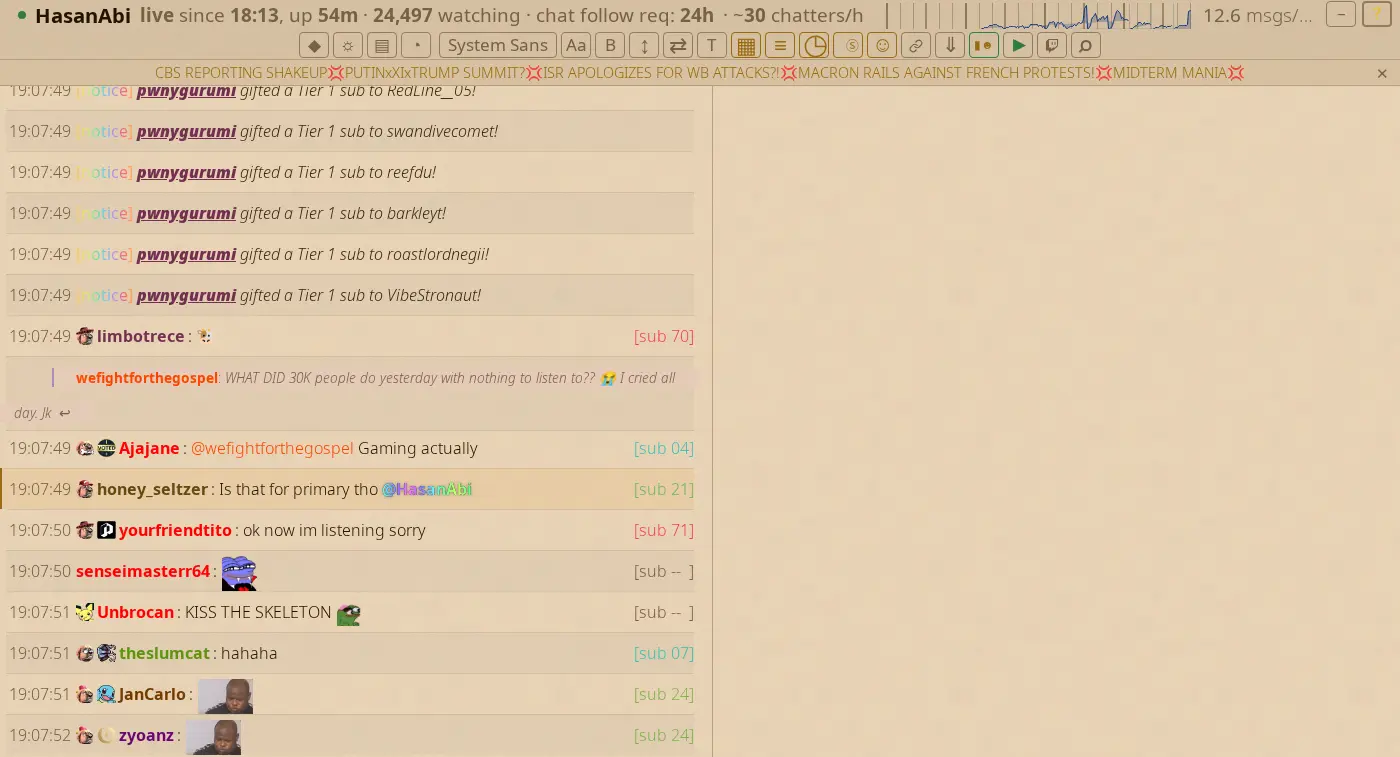
Task: Click the message rate activity graph
Action: (1040, 15)
